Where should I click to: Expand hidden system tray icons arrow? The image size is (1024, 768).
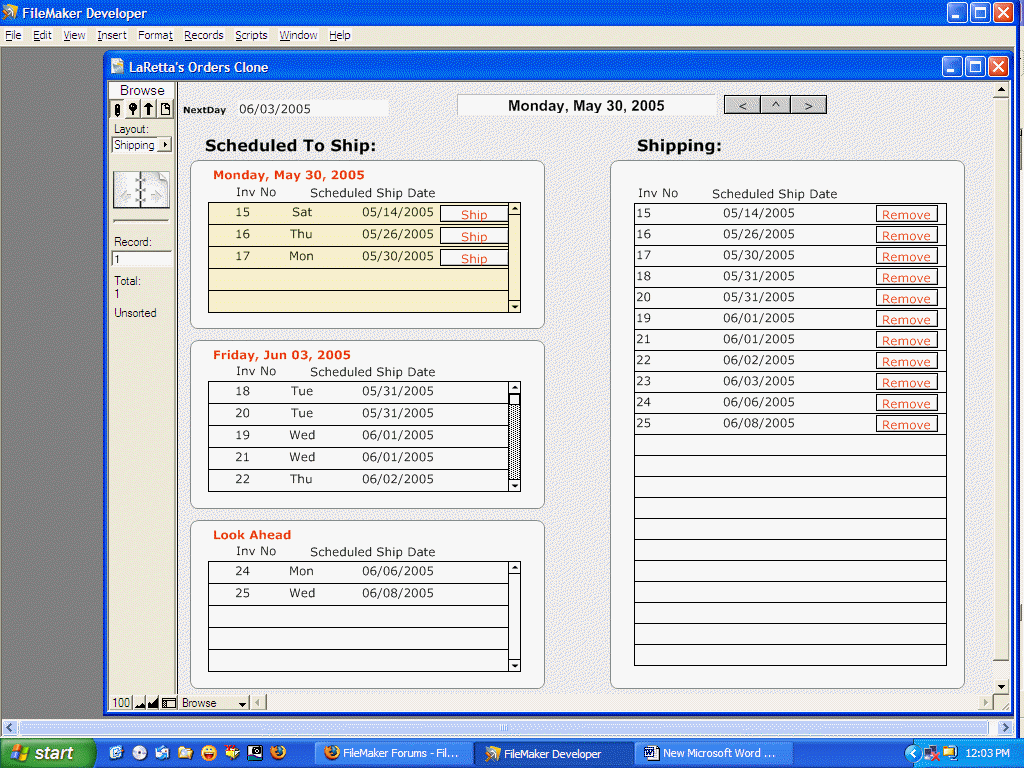912,753
